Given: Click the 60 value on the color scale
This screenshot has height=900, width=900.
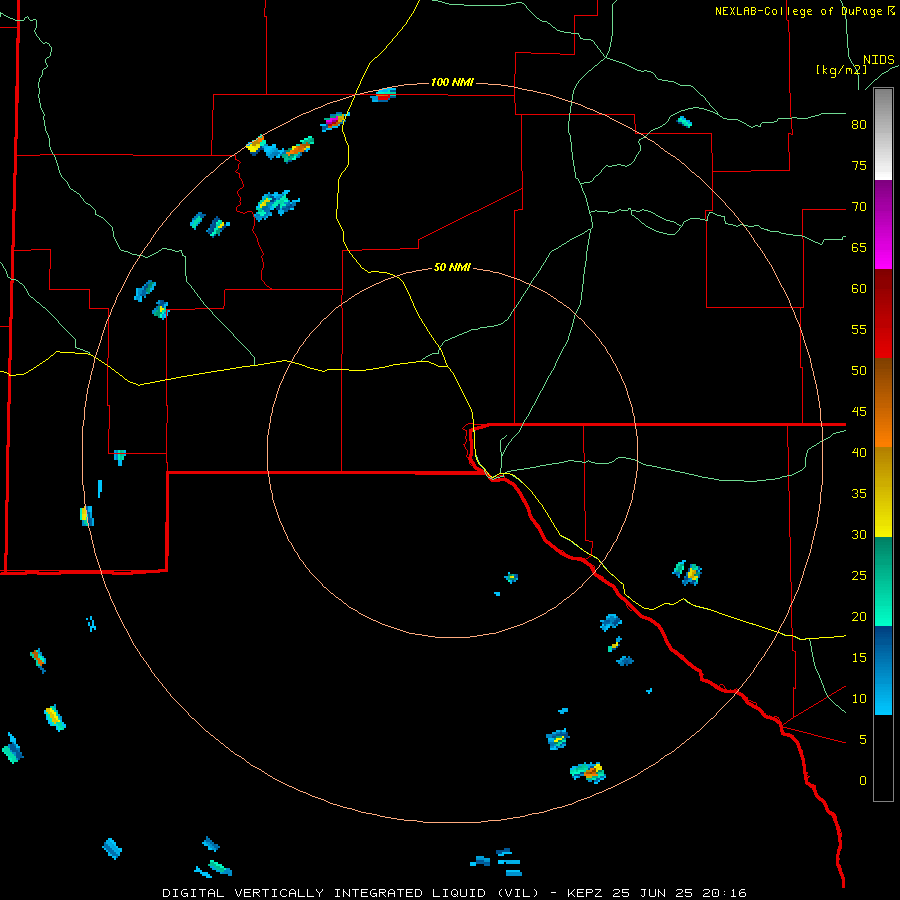Looking at the screenshot, I should (x=859, y=289).
